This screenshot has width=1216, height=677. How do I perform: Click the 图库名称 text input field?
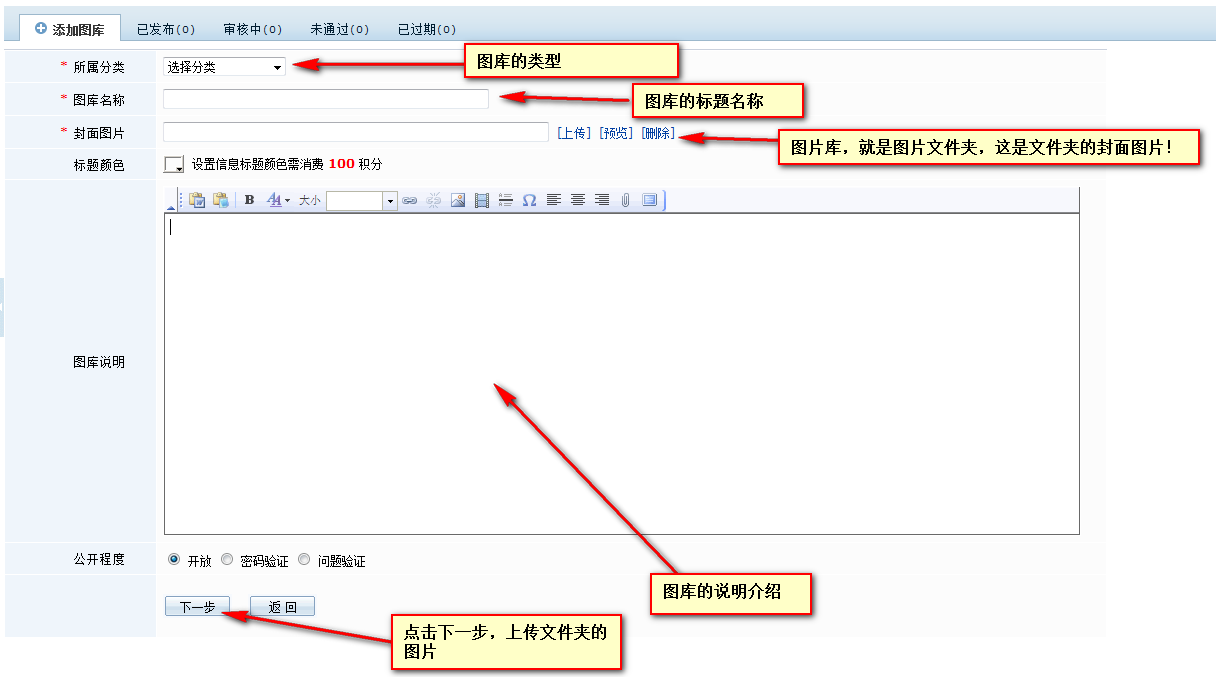[325, 99]
